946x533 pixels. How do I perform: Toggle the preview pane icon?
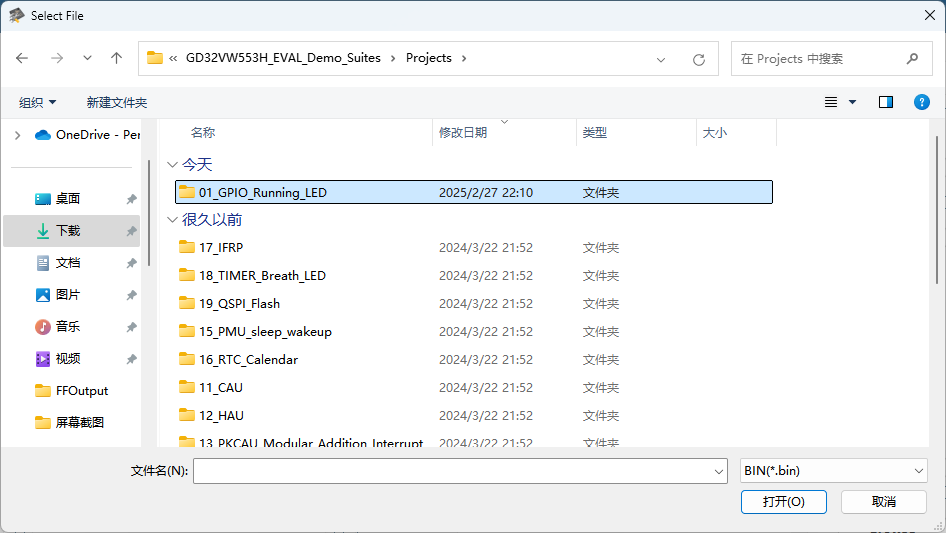coord(885,102)
